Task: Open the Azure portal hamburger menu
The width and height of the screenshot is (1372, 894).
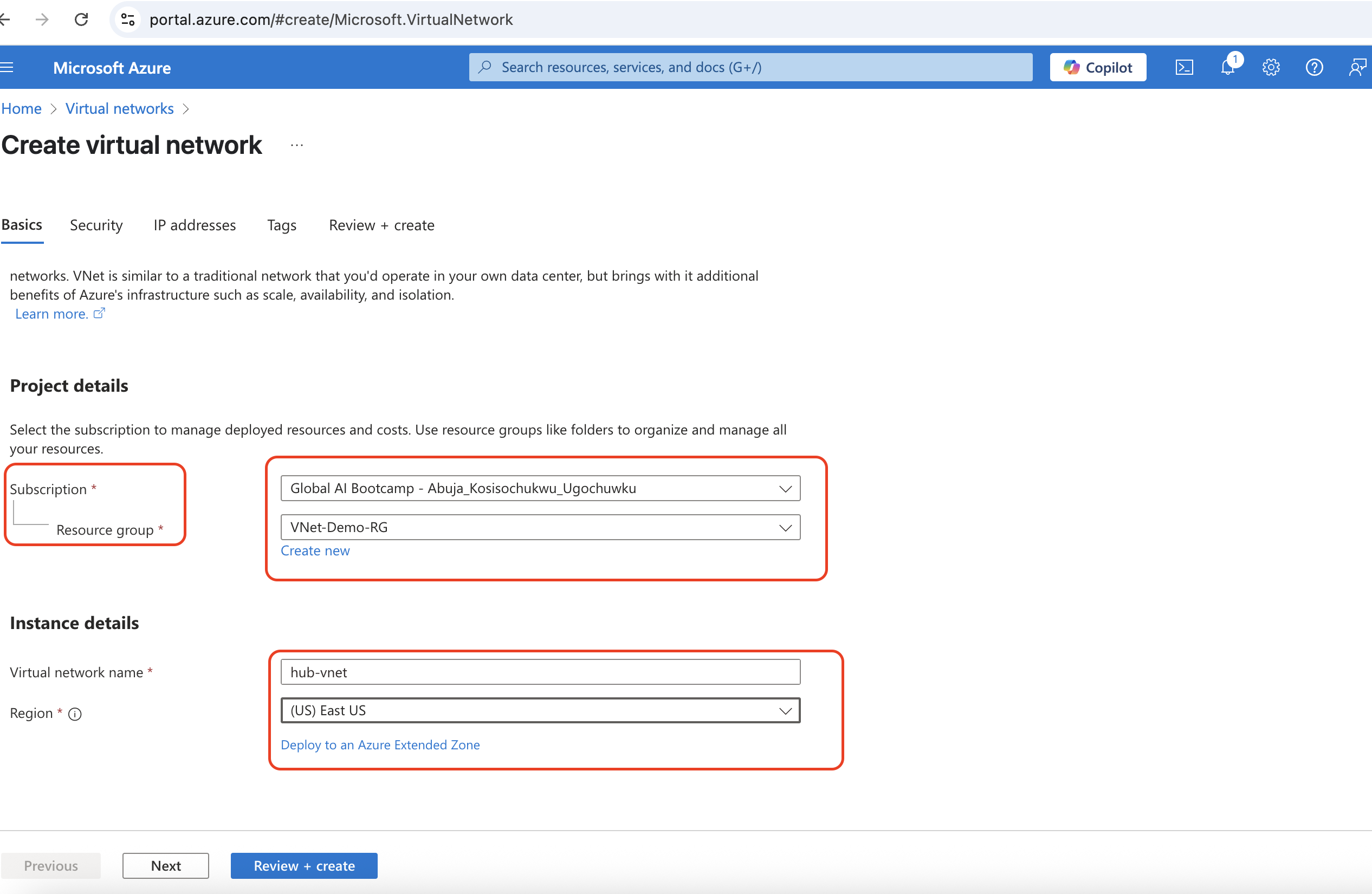Action: click(7, 67)
